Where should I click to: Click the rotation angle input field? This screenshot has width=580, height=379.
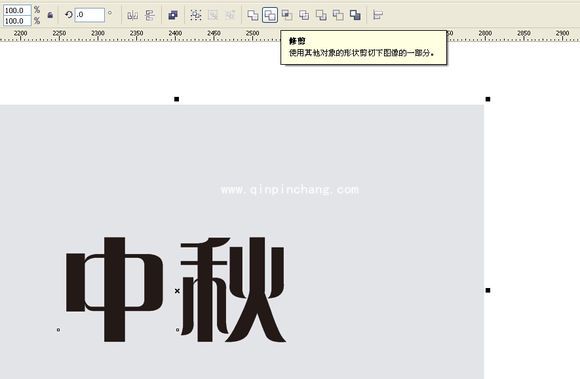(x=90, y=15)
